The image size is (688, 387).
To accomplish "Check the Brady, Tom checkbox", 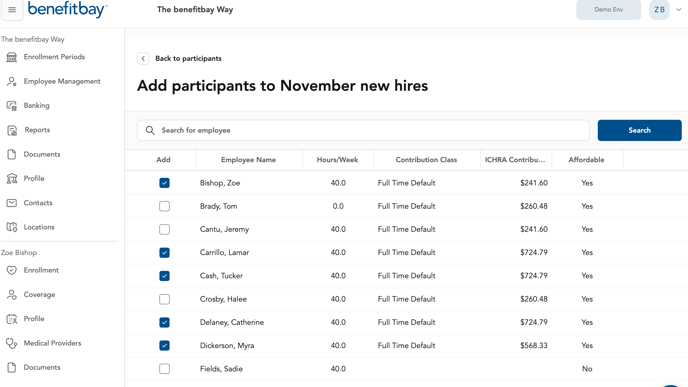I will pos(165,206).
